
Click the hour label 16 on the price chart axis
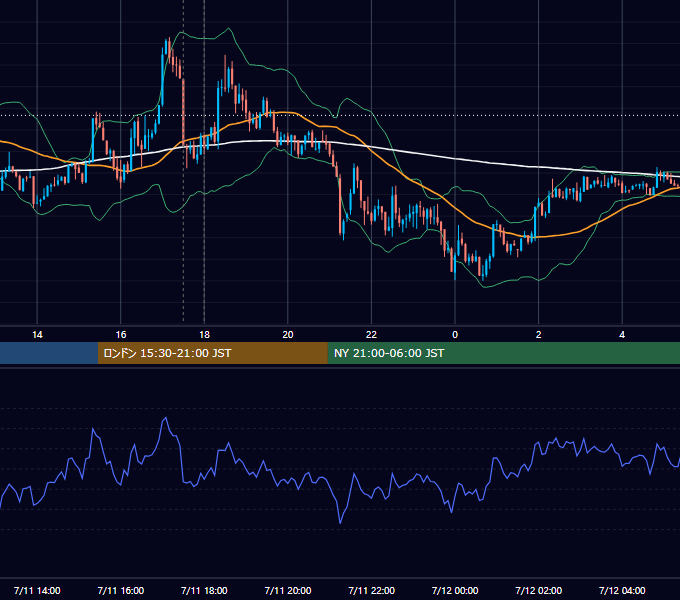click(x=121, y=335)
